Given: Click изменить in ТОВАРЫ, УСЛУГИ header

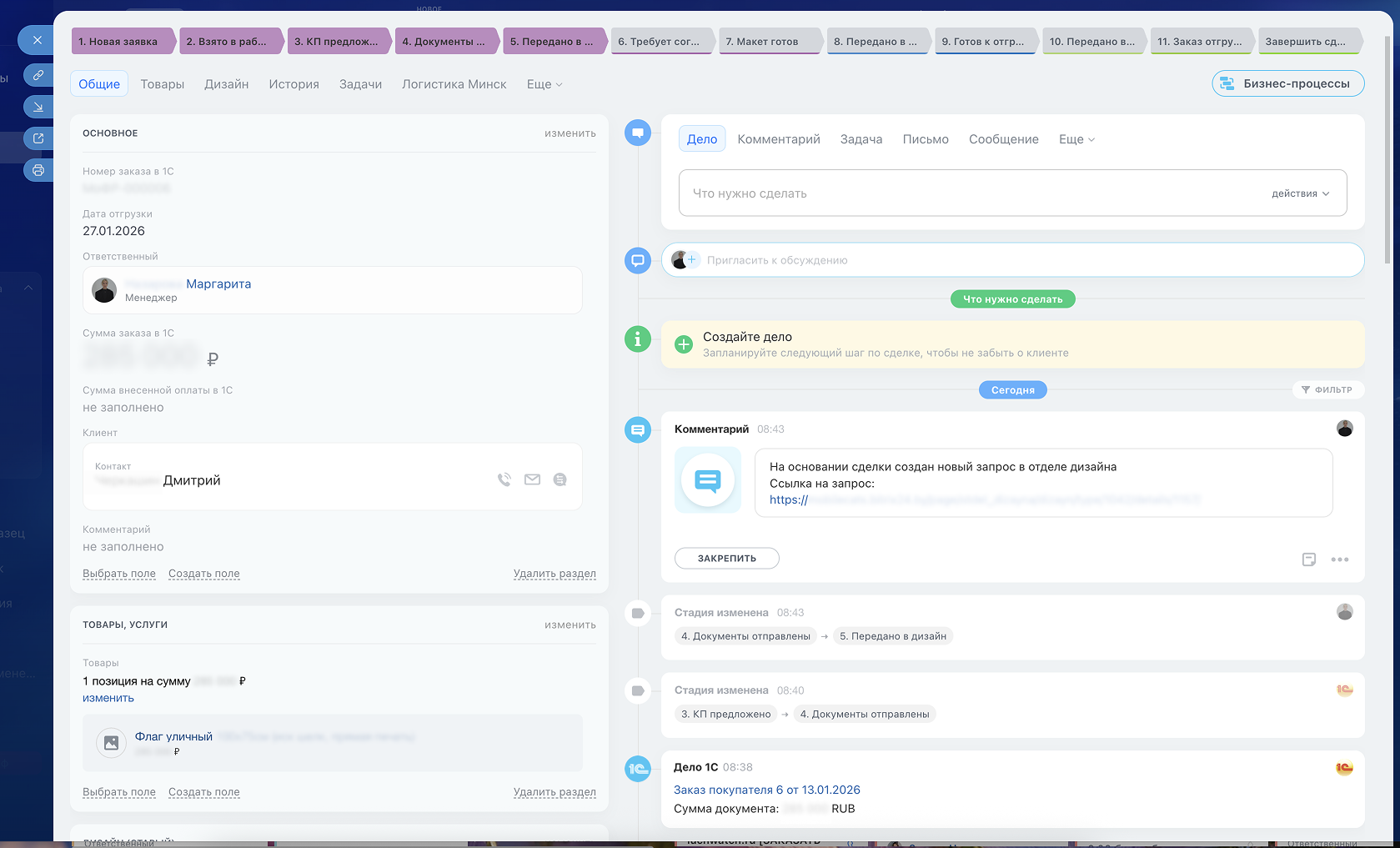Looking at the screenshot, I should (x=570, y=625).
